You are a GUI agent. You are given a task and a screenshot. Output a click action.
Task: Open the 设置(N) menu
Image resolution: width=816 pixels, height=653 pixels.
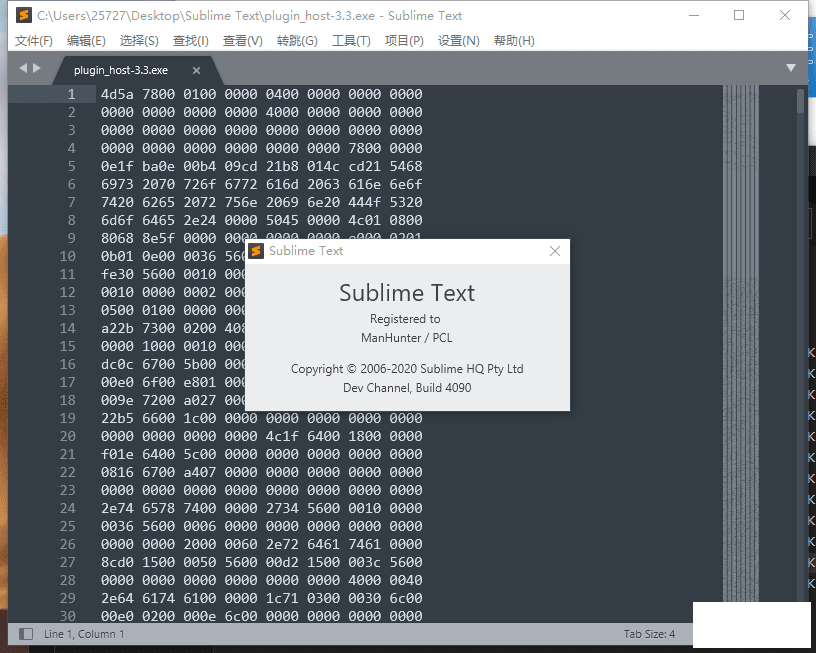pos(458,41)
